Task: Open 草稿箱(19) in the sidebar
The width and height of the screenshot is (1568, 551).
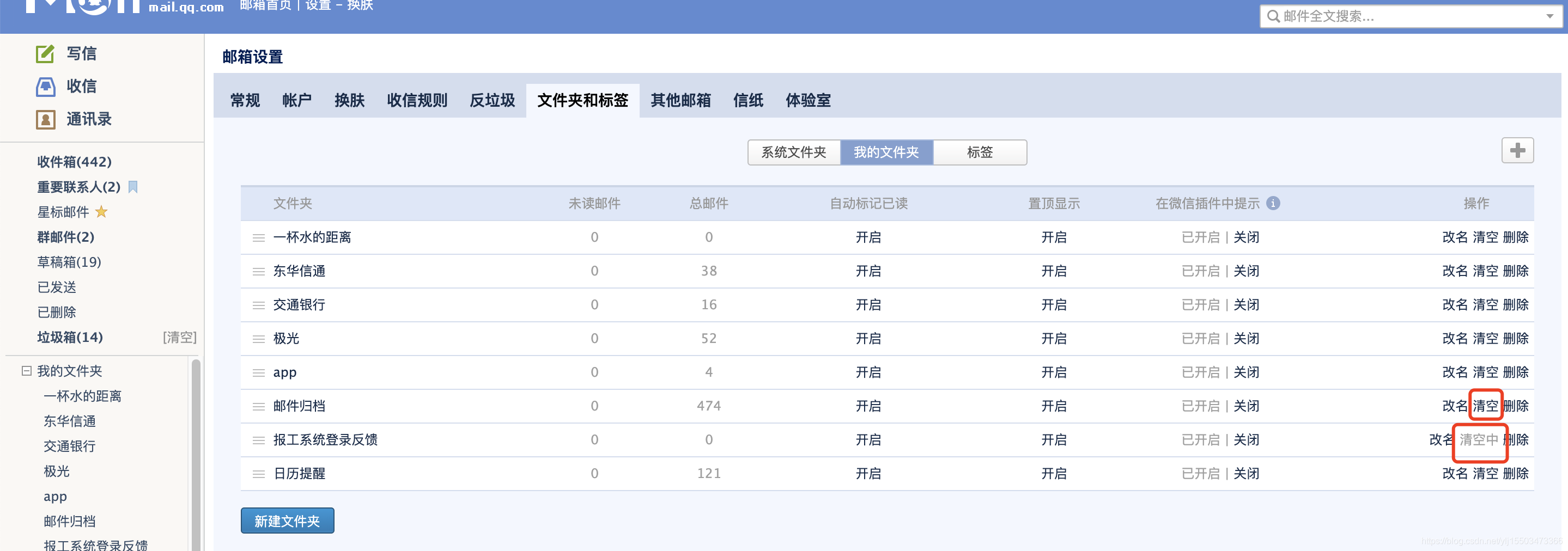Action: click(x=69, y=262)
